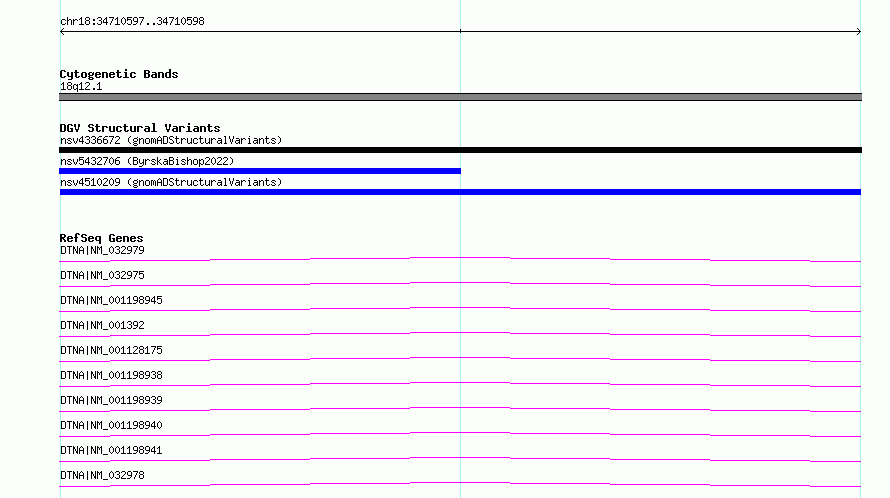Viewport: 890px width, 498px height.
Task: Click the magenta intron line under DTNA|NM_032979
Action: 460,260
